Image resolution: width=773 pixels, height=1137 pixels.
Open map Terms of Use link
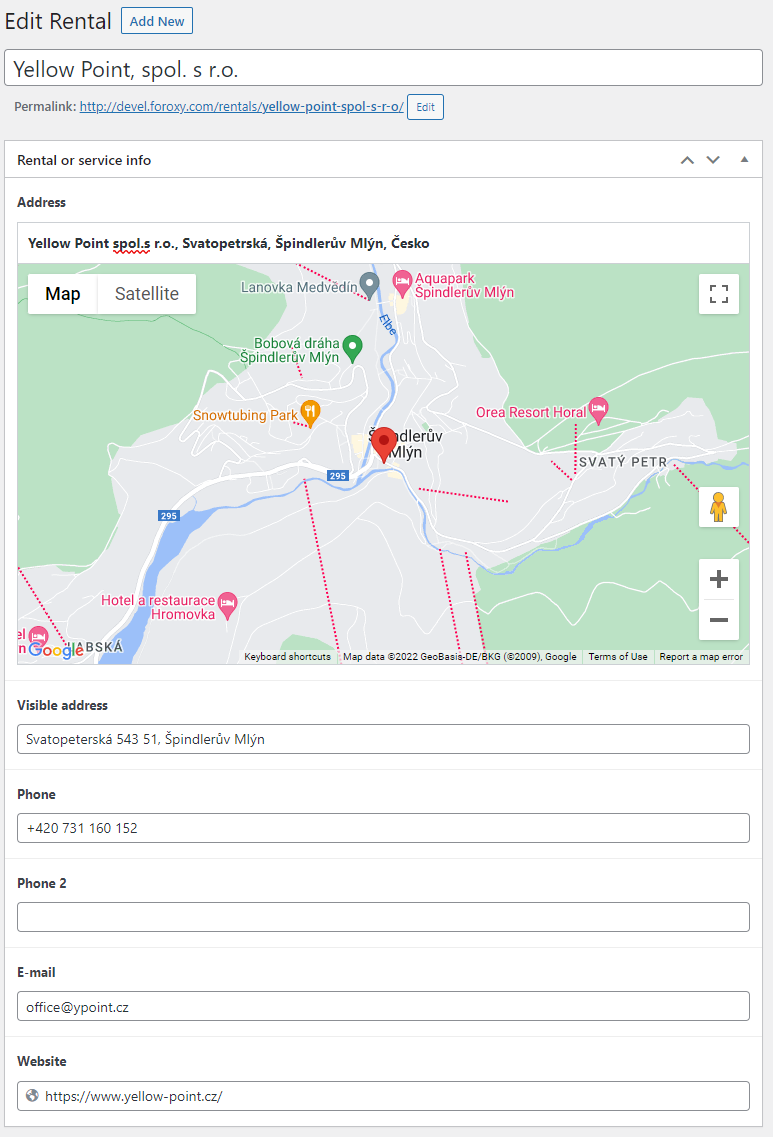(618, 656)
